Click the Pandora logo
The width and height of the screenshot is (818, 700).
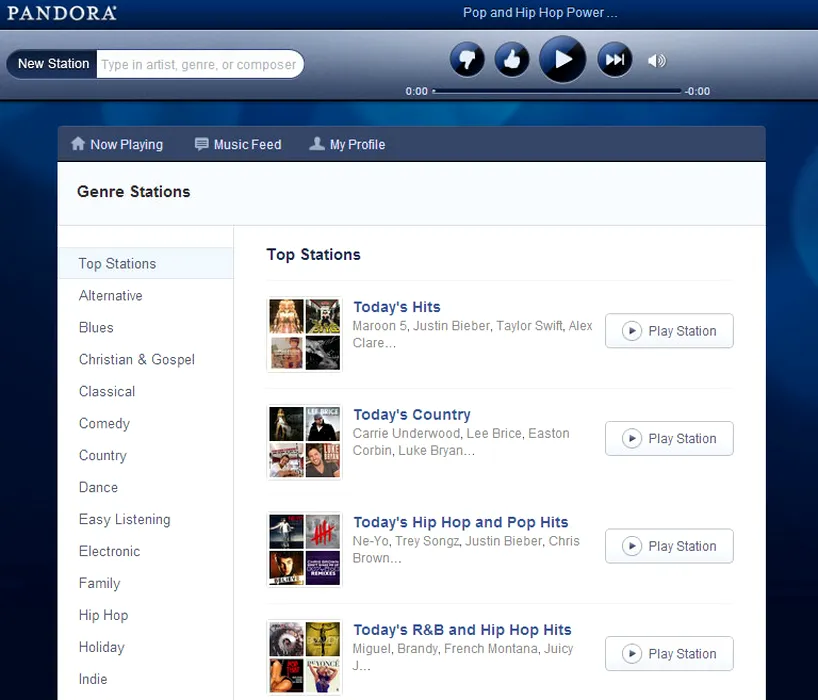(x=62, y=13)
